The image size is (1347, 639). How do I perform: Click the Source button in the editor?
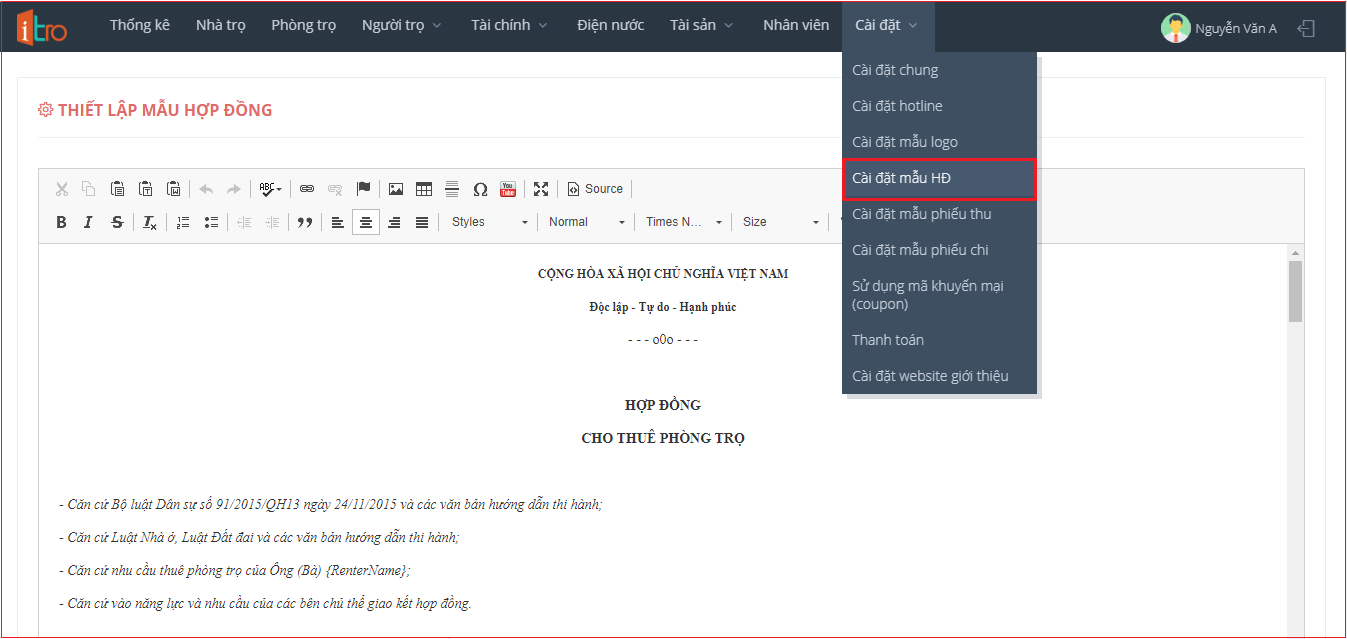595,189
